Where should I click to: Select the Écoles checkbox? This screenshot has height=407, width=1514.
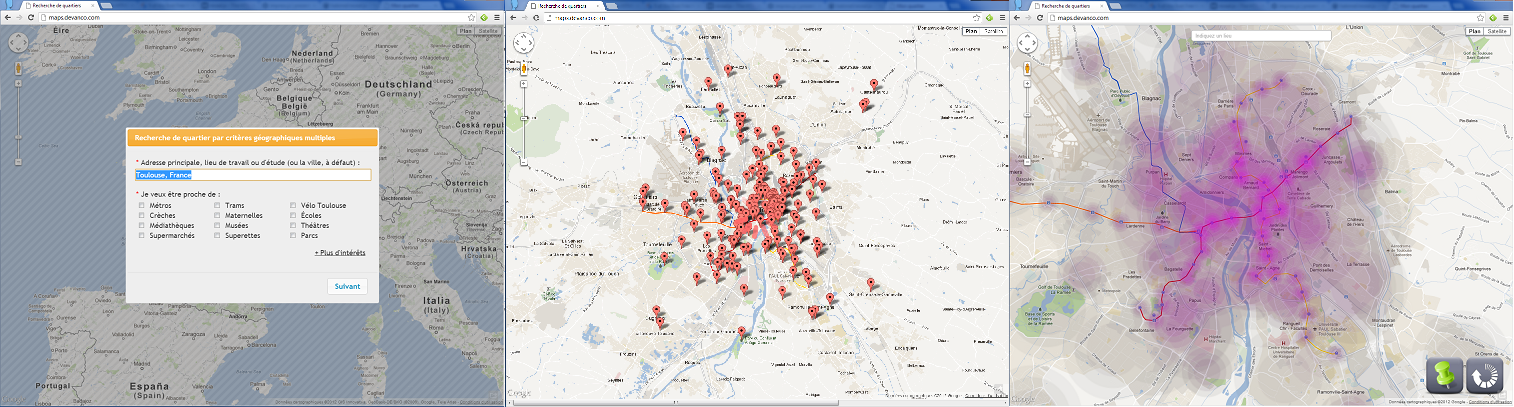(294, 216)
